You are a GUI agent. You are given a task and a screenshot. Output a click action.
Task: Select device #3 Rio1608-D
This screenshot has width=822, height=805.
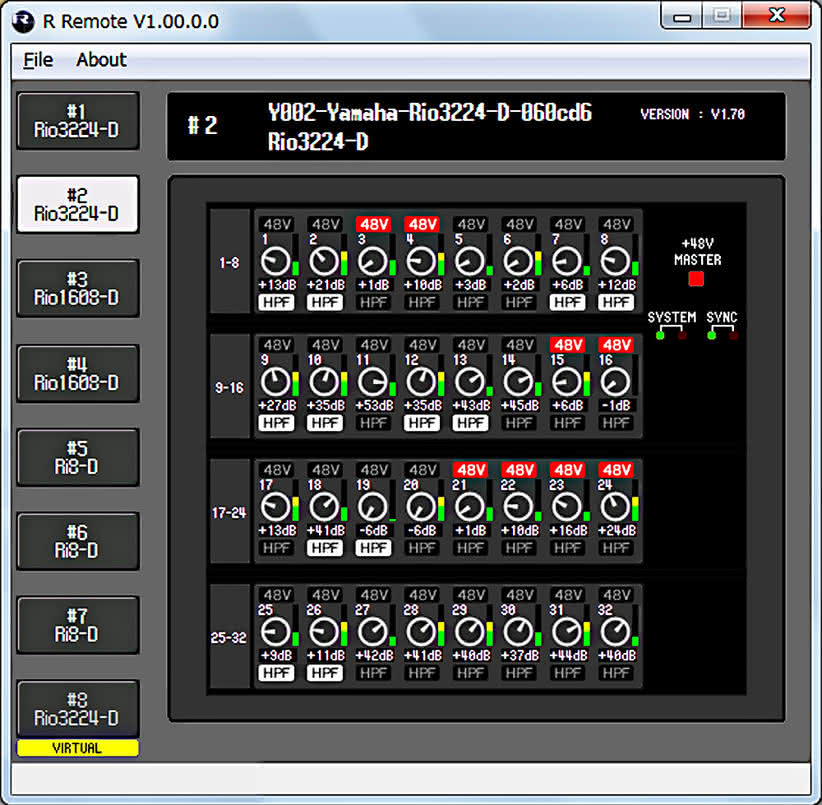click(x=78, y=288)
